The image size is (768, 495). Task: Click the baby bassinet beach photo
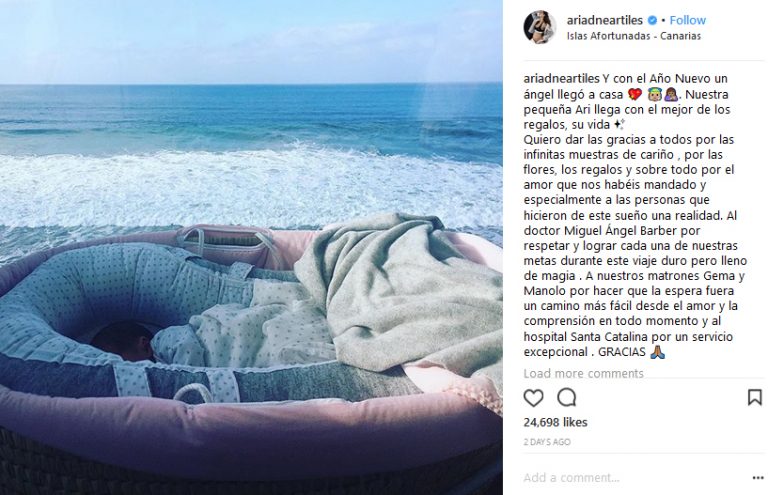pos(251,247)
